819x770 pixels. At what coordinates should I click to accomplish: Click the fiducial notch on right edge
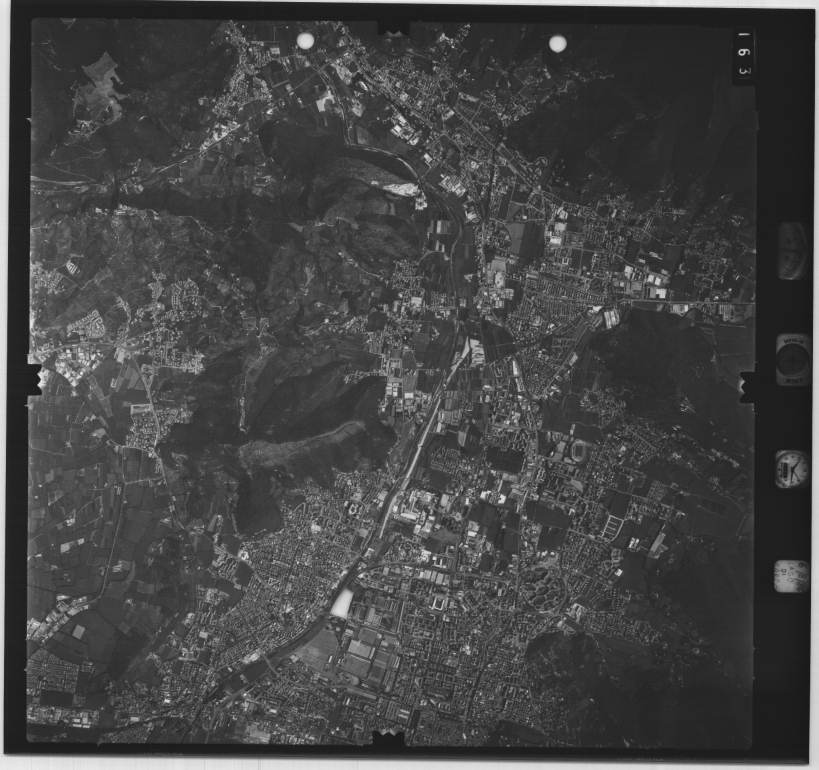coord(747,386)
